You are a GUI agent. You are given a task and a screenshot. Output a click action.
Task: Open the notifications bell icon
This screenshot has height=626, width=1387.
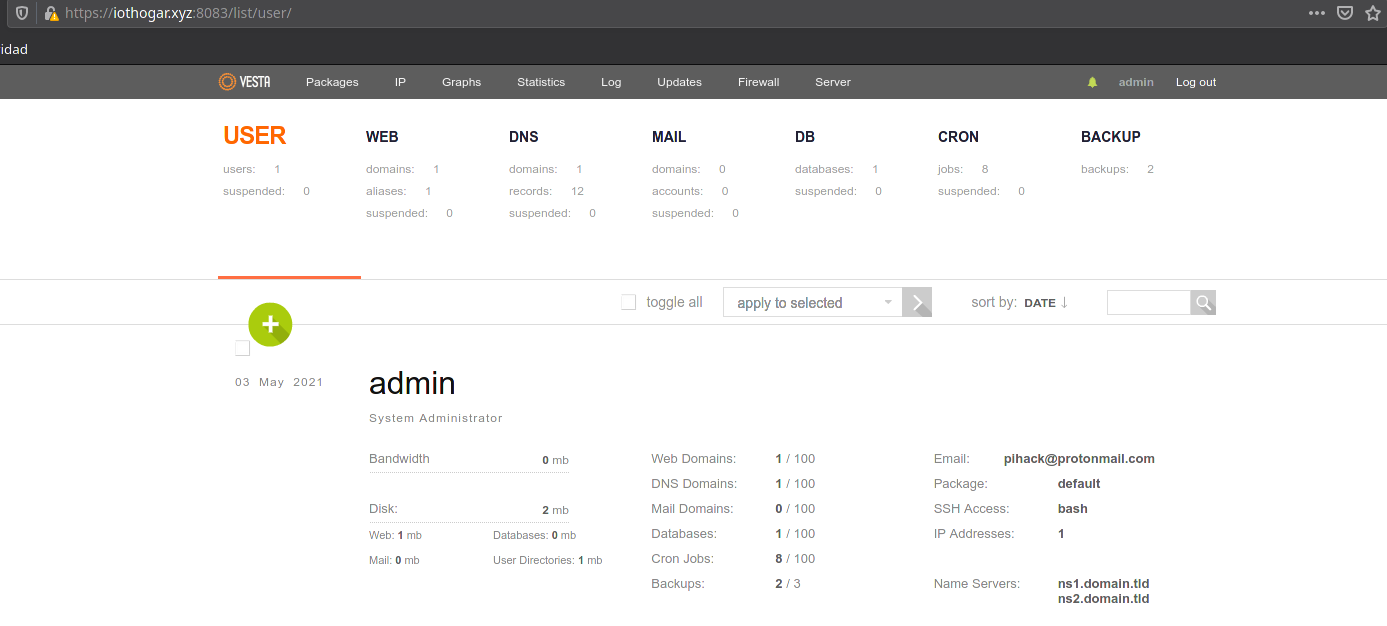(1091, 81)
